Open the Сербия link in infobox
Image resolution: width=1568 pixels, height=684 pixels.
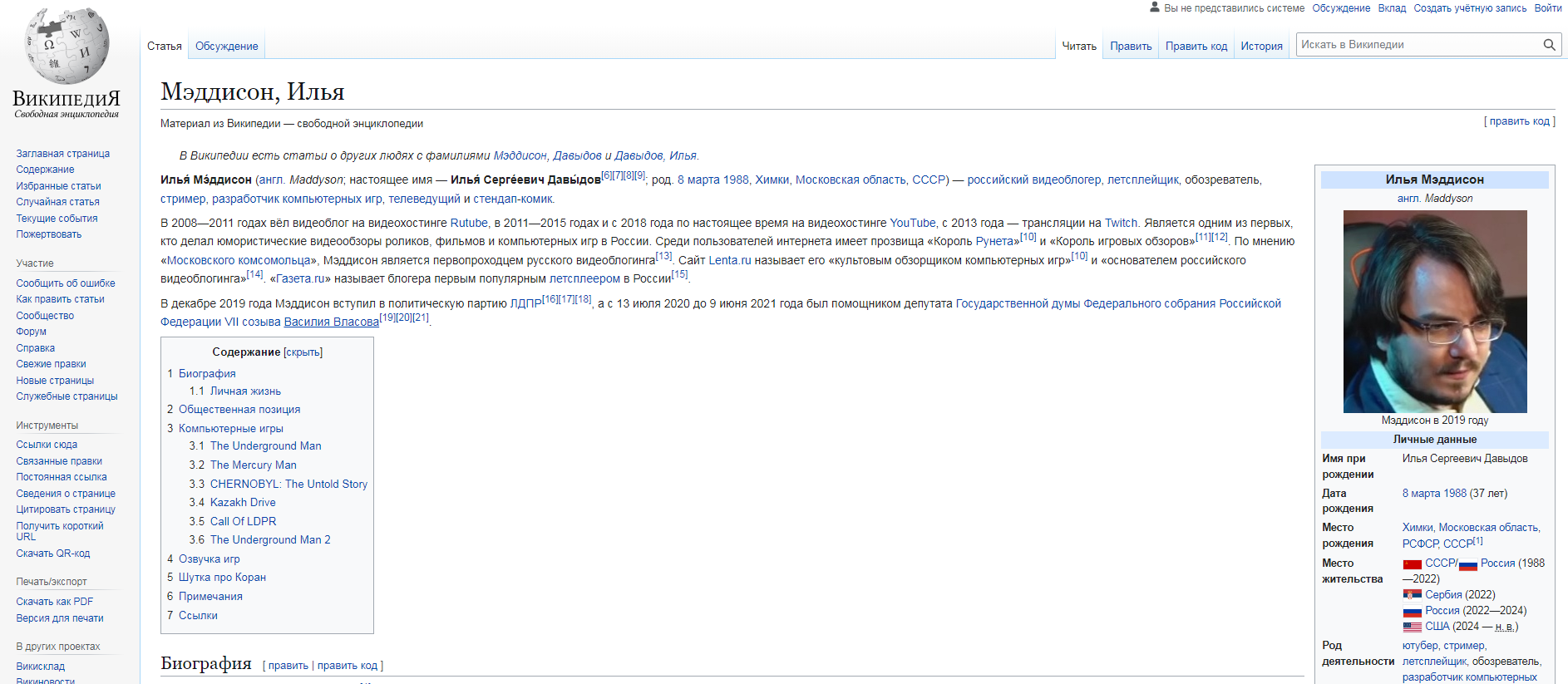1443,595
